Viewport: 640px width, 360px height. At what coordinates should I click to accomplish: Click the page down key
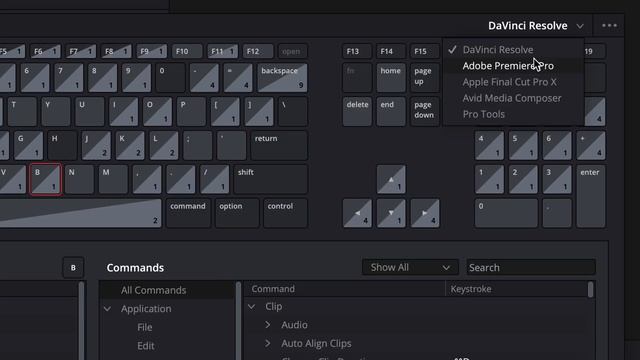tap(425, 111)
